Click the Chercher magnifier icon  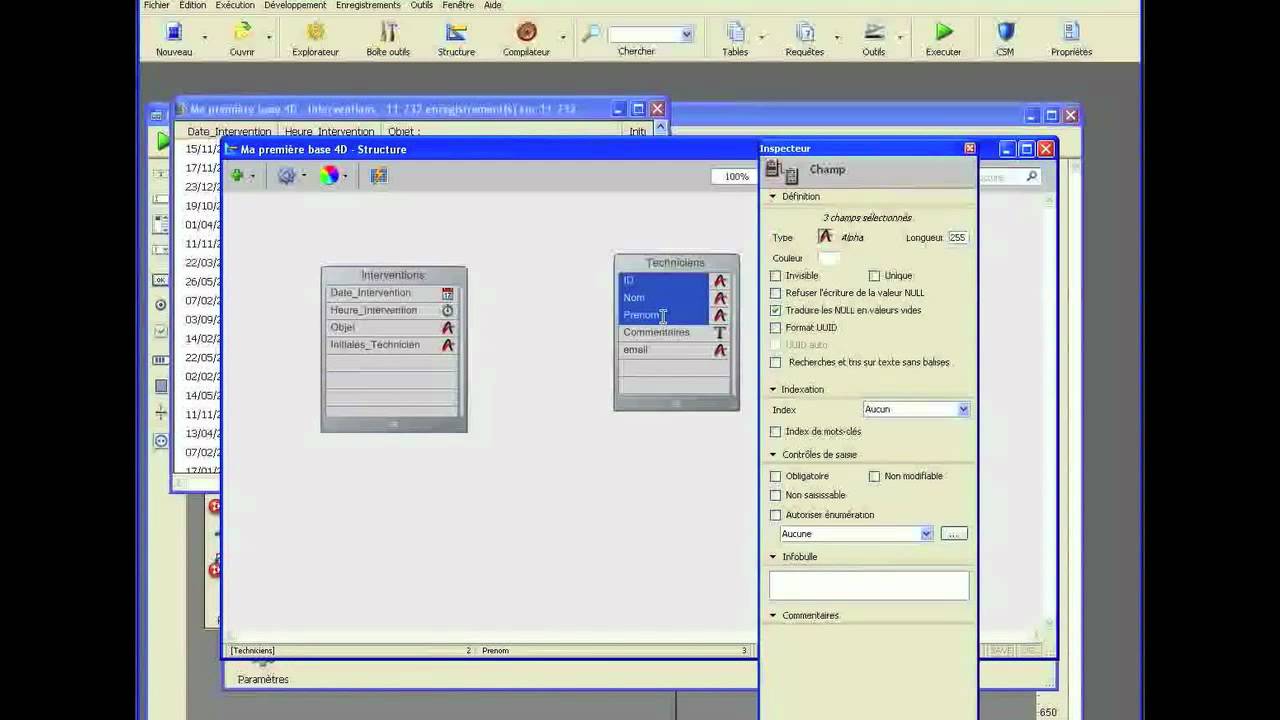pos(591,34)
